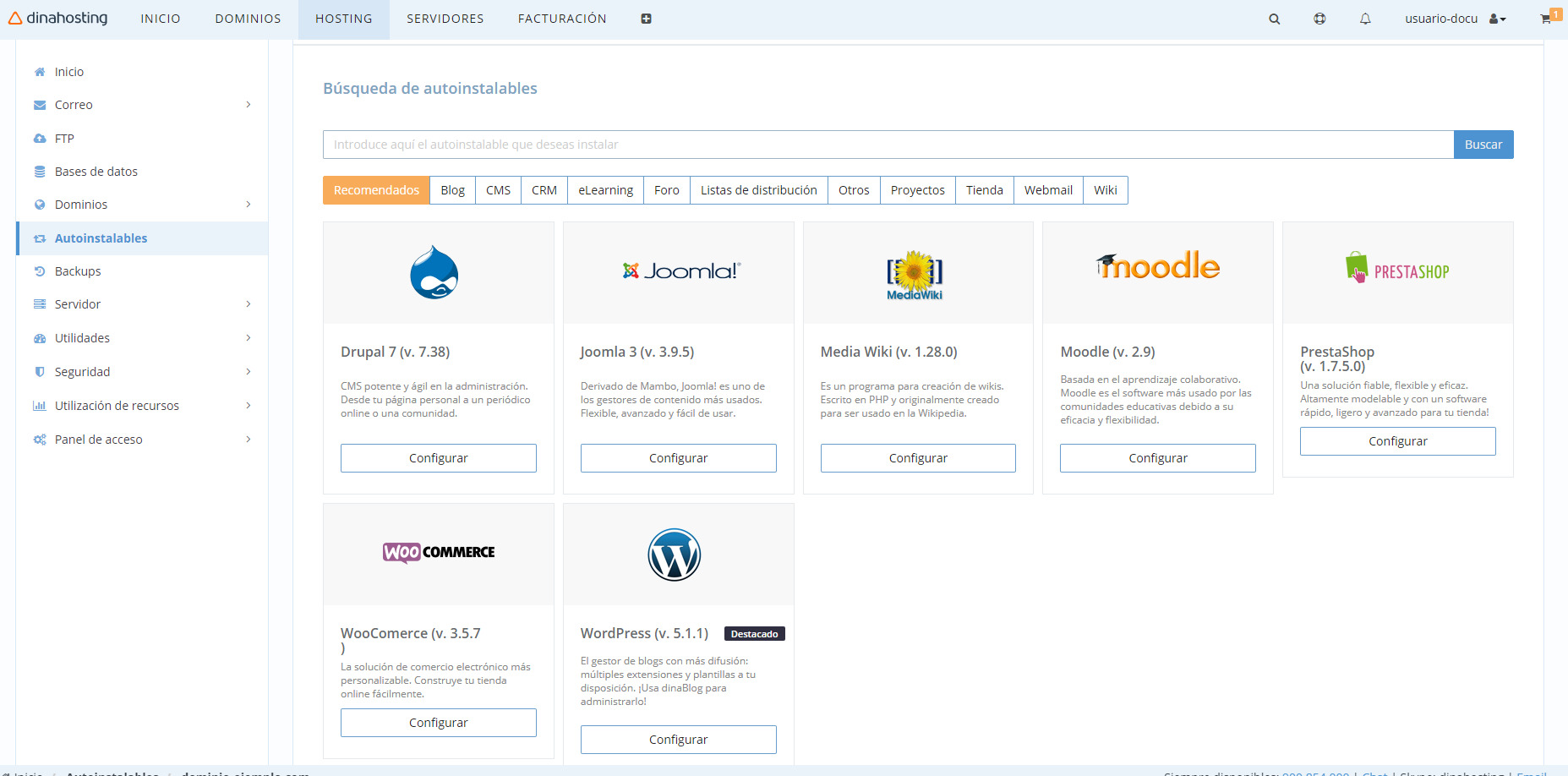Expand the Seguridad submenu chevron
This screenshot has width=1568, height=776.
pos(249,372)
